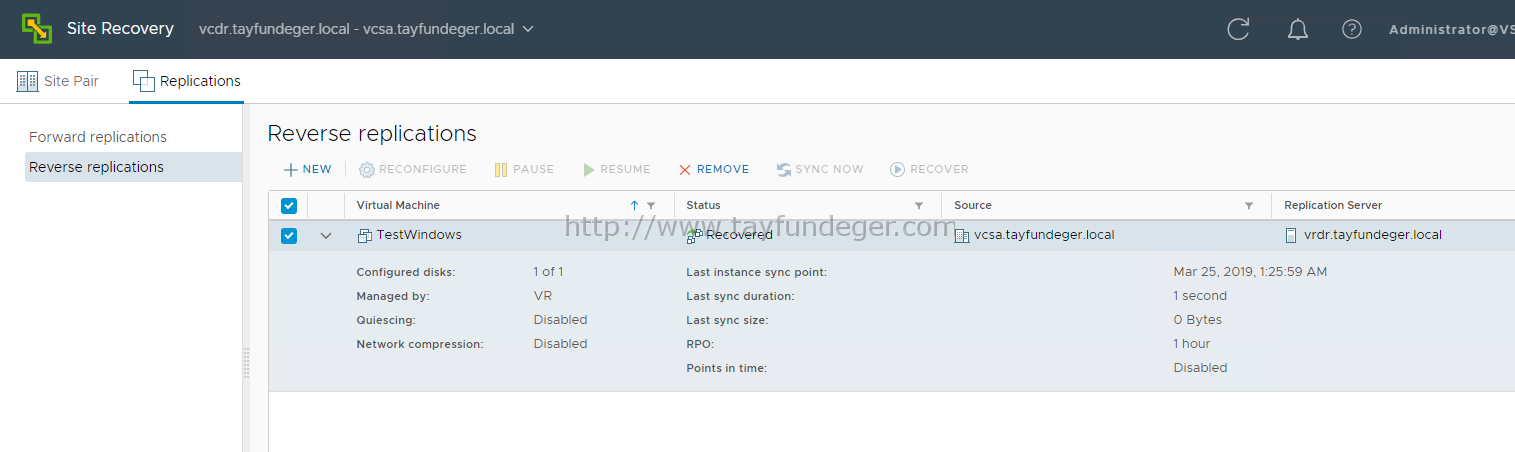Click the Site Recovery logo icon
Viewport: 1515px width, 452px height.
(37, 28)
